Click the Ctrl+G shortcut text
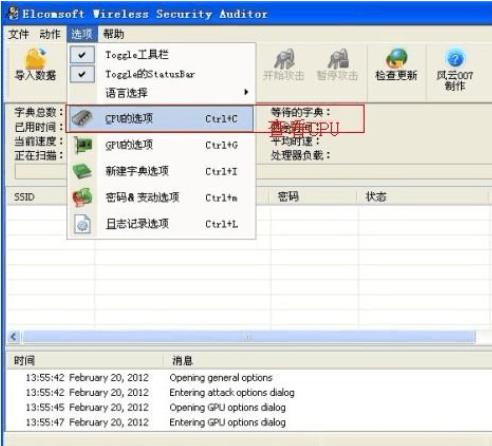This screenshot has height=446, width=492. point(221,145)
